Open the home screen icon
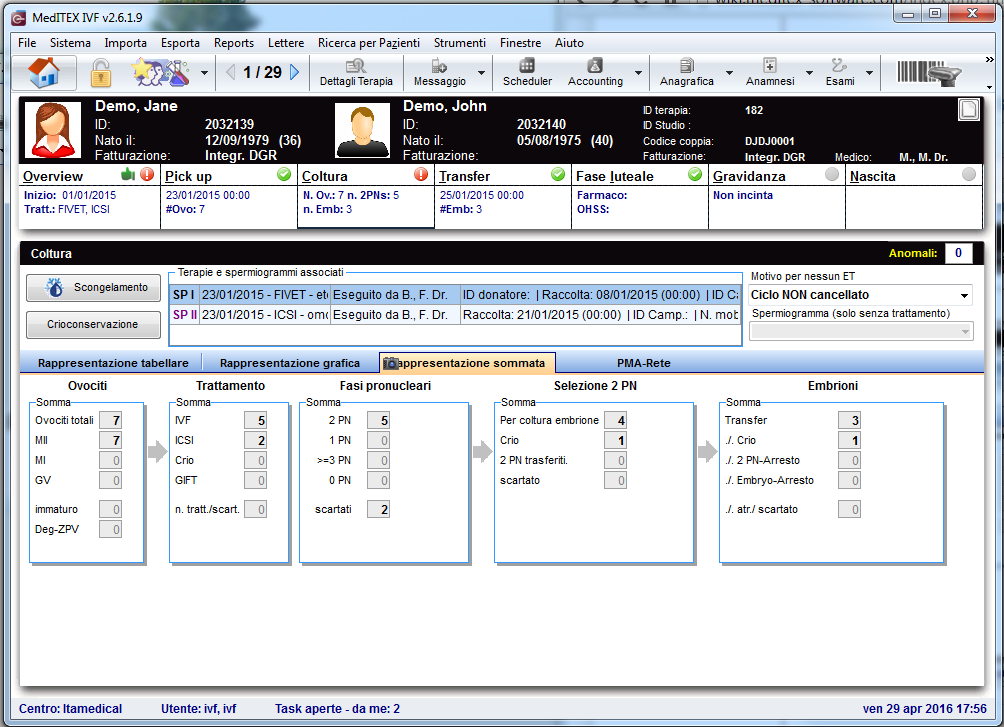The image size is (1004, 727). click(x=44, y=72)
